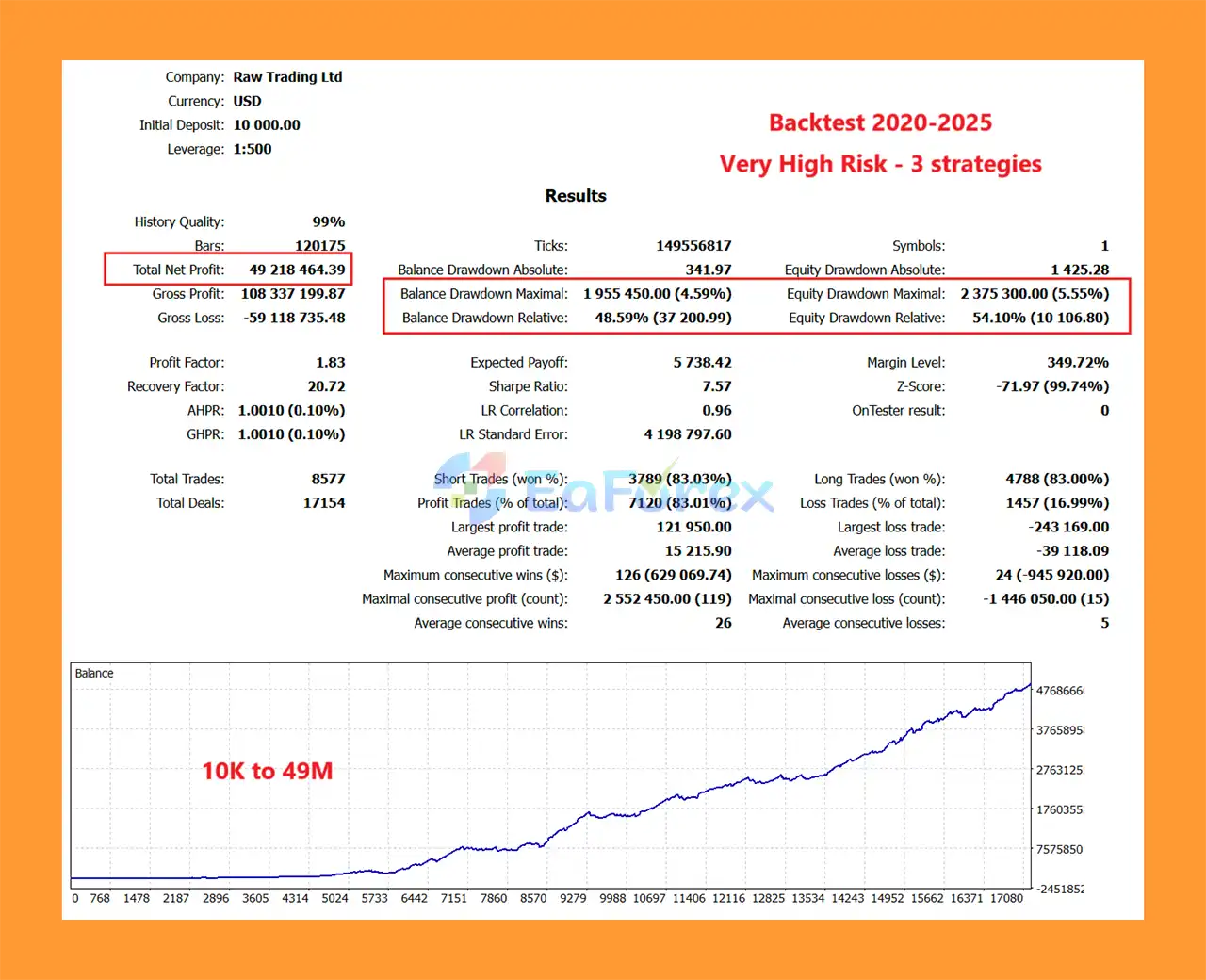
Task: Click the Z-Score value -71.97 (99.74%)
Action: pyautogui.click(x=1051, y=386)
